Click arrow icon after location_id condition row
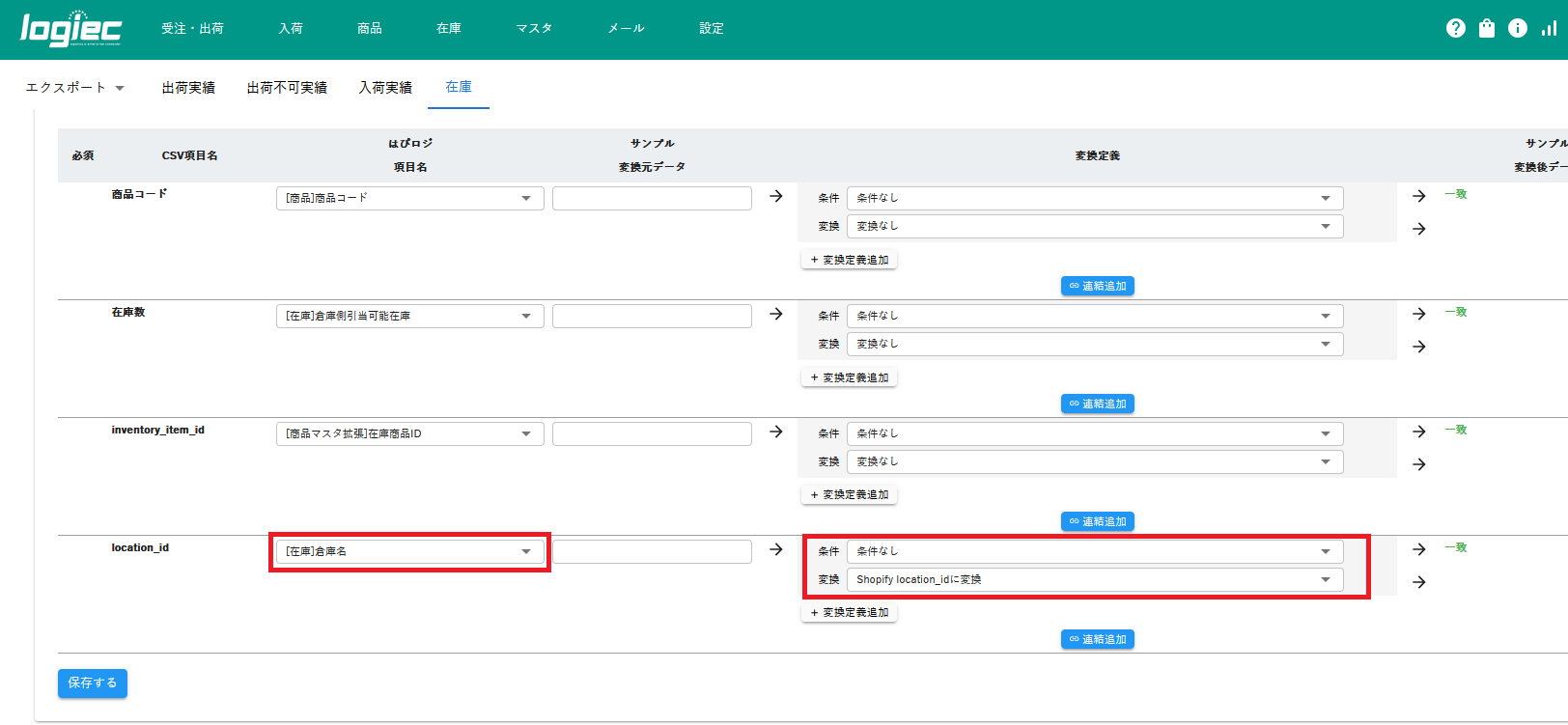 (x=1419, y=549)
